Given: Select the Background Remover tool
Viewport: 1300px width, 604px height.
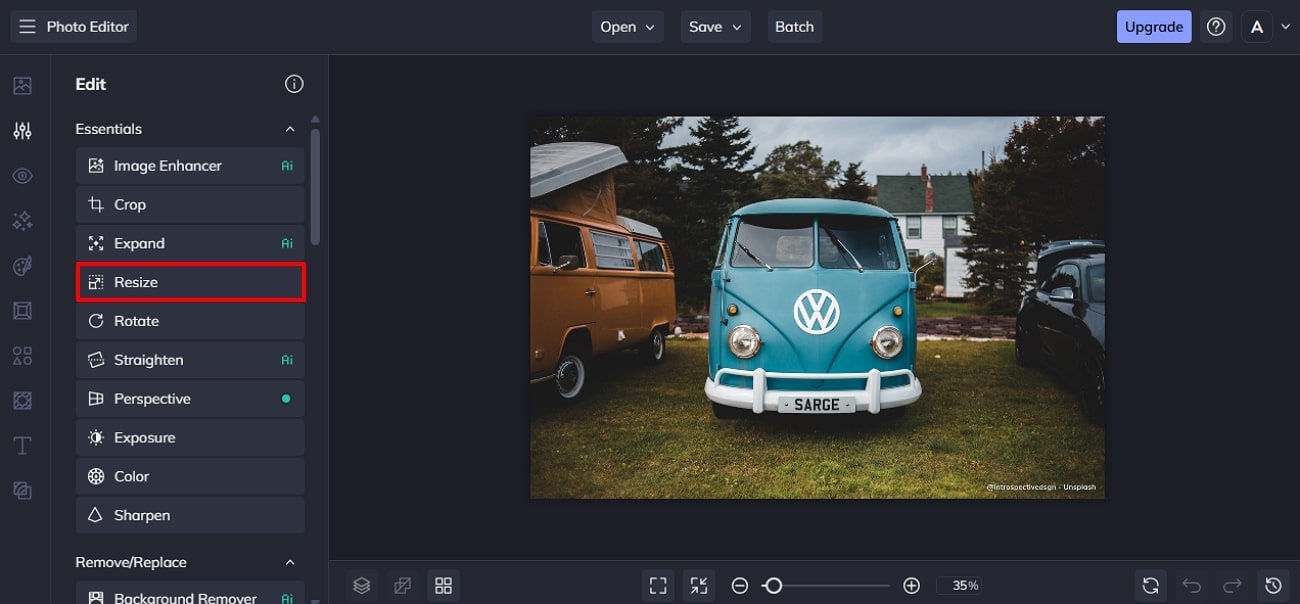Looking at the screenshot, I should 190,595.
